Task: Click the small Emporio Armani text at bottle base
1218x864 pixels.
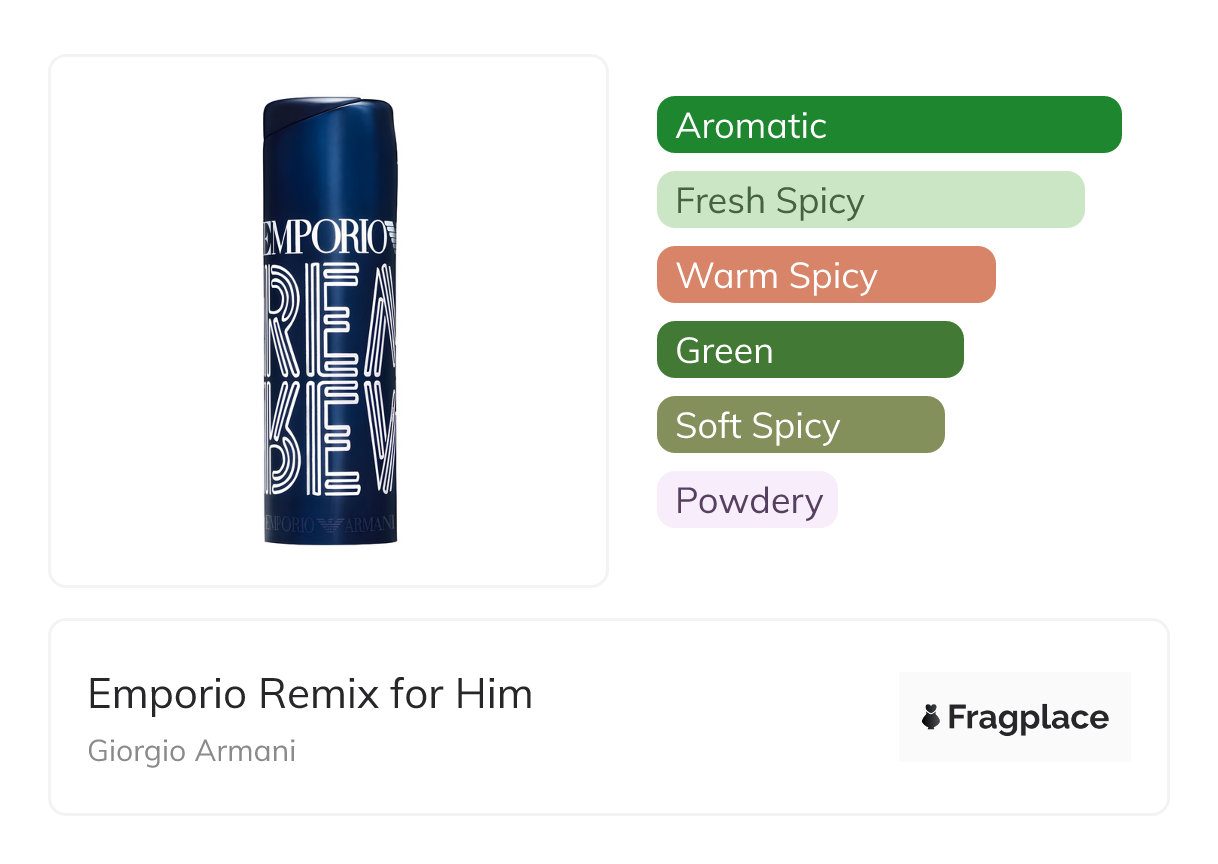Action: point(330,524)
